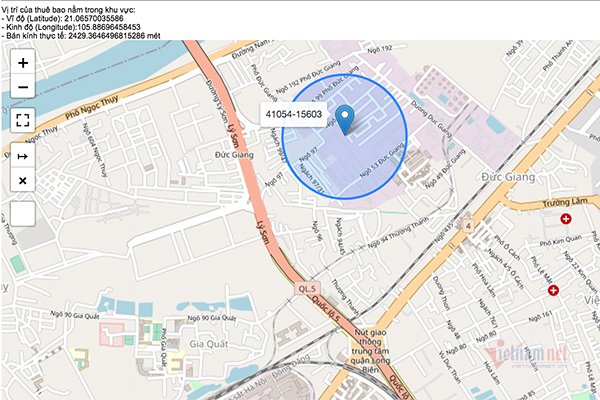Click the VietNamNet watermark logo

tap(525, 356)
